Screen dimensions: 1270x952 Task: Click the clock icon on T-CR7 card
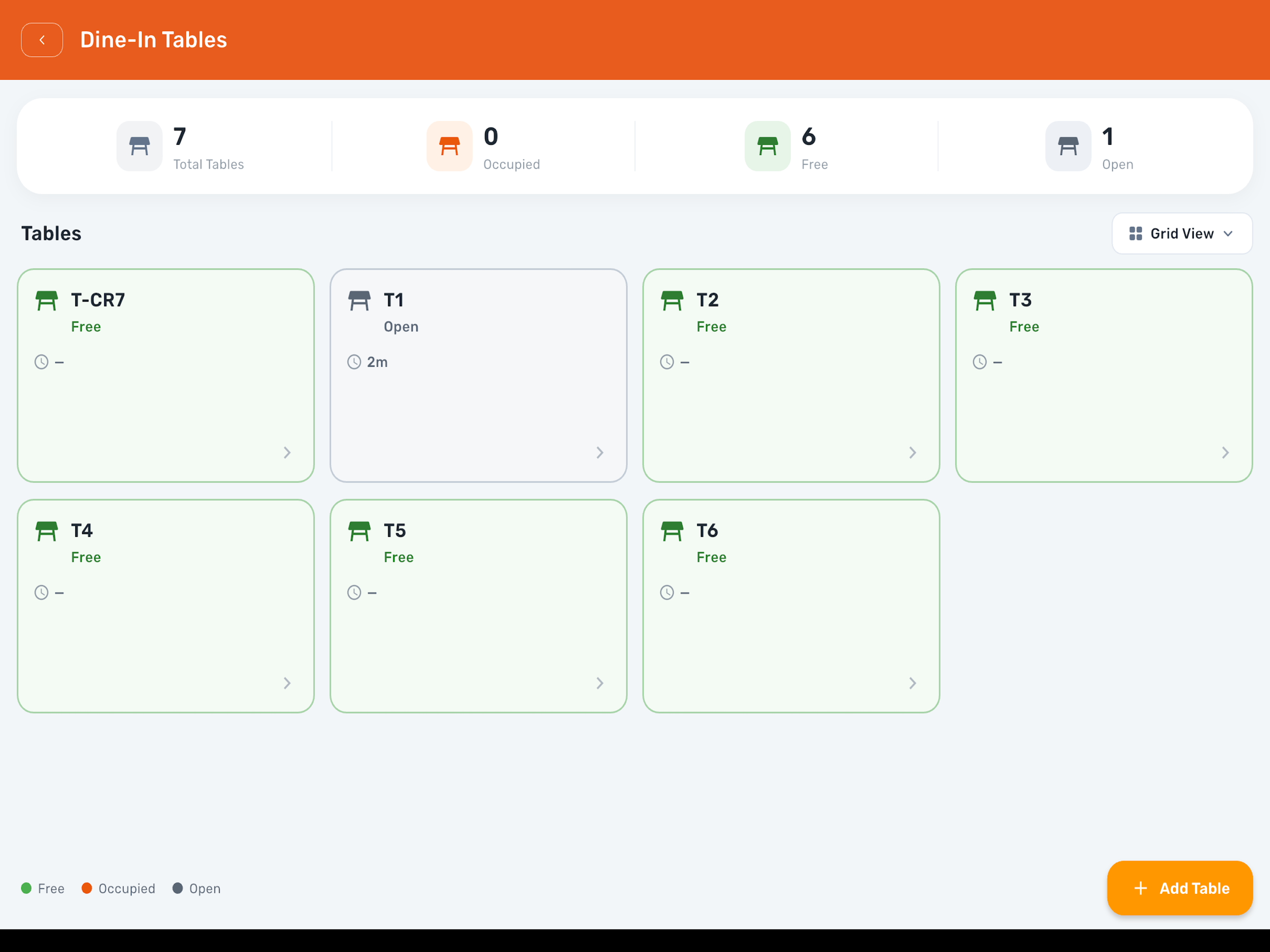42,362
